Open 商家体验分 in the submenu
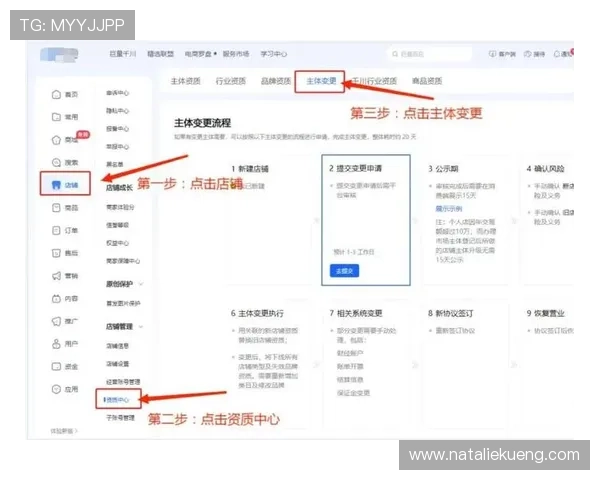Image resolution: width=600 pixels, height=480 pixels. [x=120, y=207]
